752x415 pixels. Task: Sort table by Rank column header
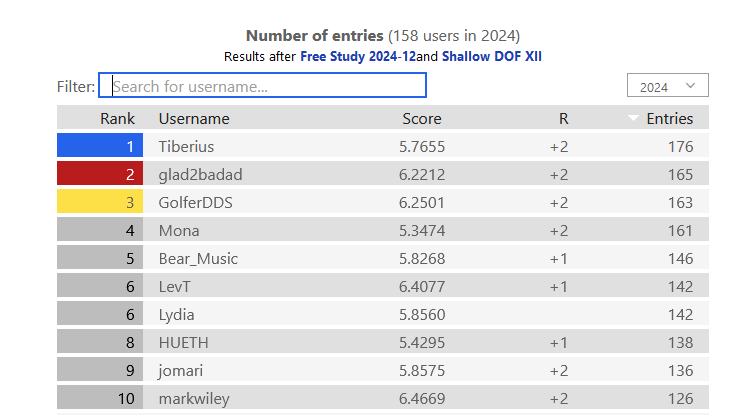pyautogui.click(x=118, y=119)
